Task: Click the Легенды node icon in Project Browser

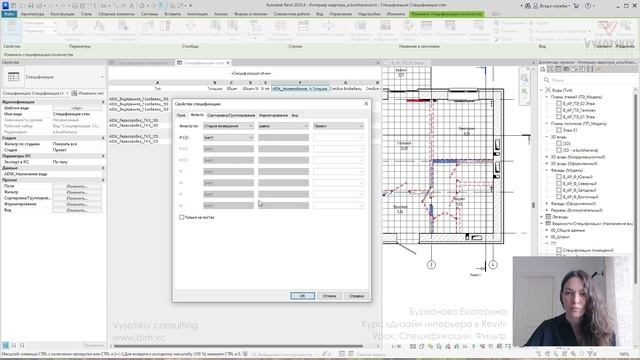Action: pyautogui.click(x=548, y=217)
